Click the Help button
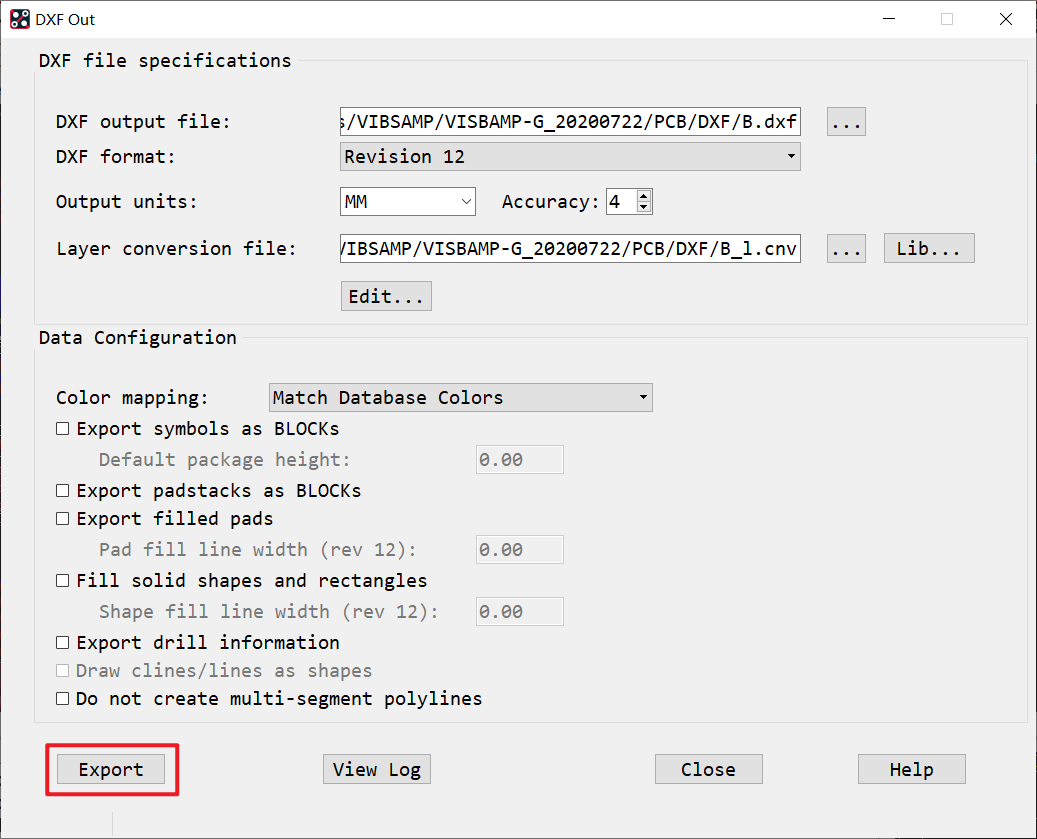The width and height of the screenshot is (1037, 839). [911, 769]
